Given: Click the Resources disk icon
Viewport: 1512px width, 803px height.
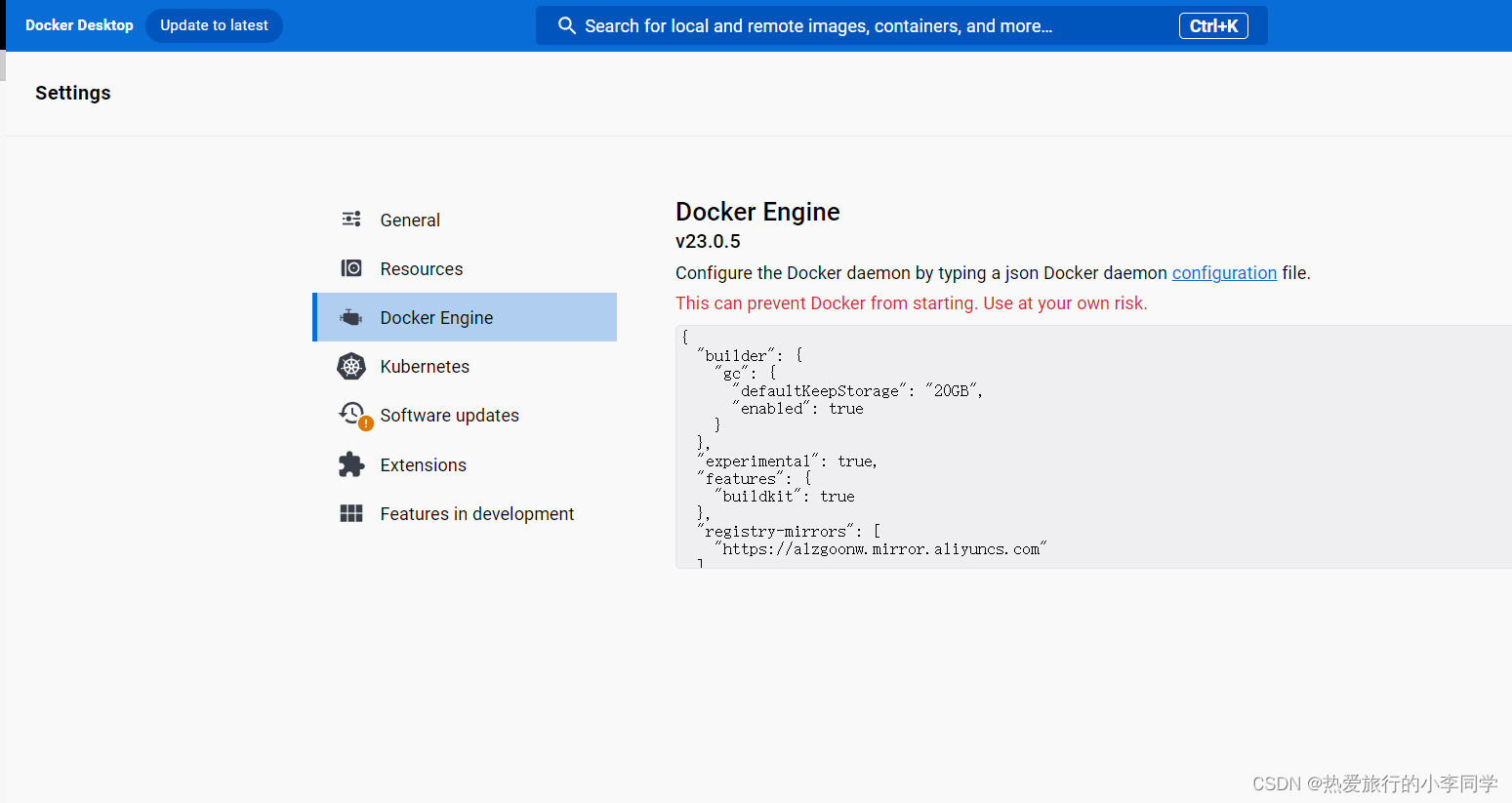Looking at the screenshot, I should tap(351, 268).
